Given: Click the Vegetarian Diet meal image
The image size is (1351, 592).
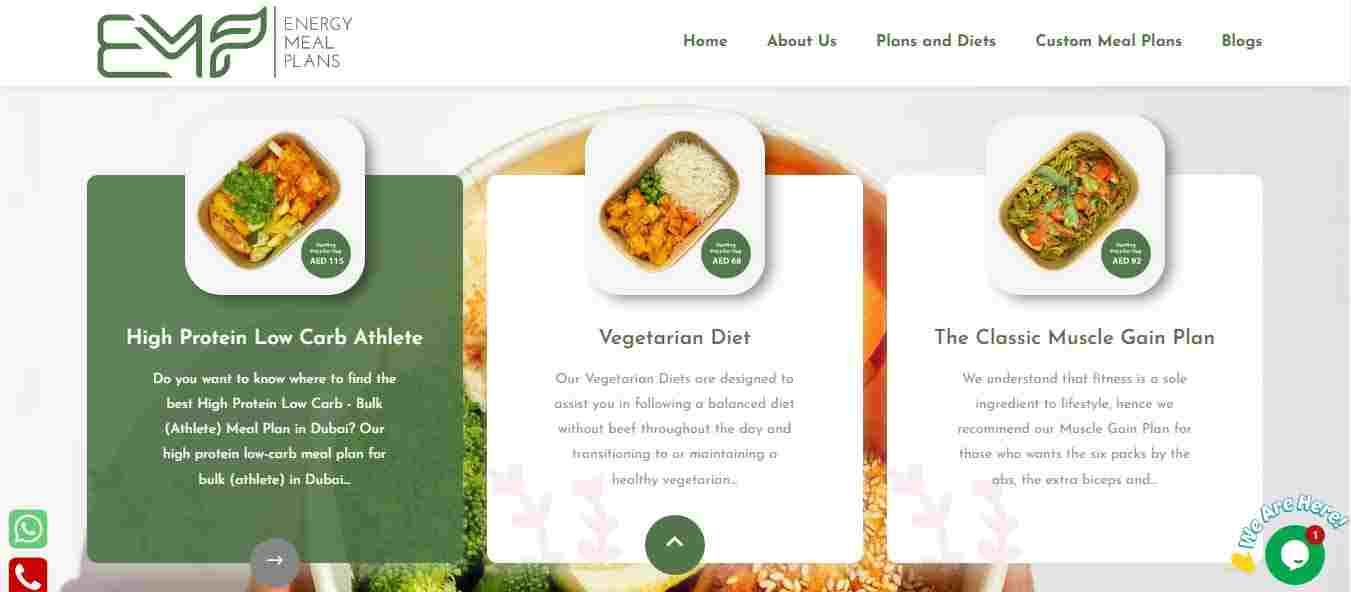Looking at the screenshot, I should click(x=675, y=205).
